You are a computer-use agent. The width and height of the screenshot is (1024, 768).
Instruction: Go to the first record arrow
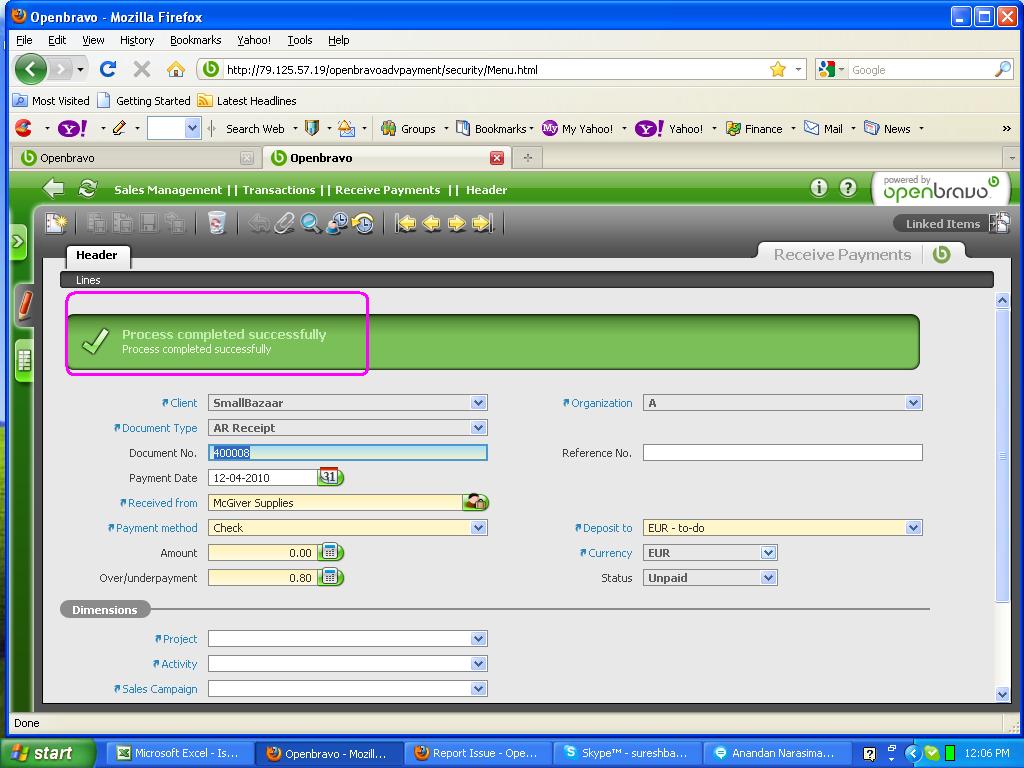tap(405, 223)
